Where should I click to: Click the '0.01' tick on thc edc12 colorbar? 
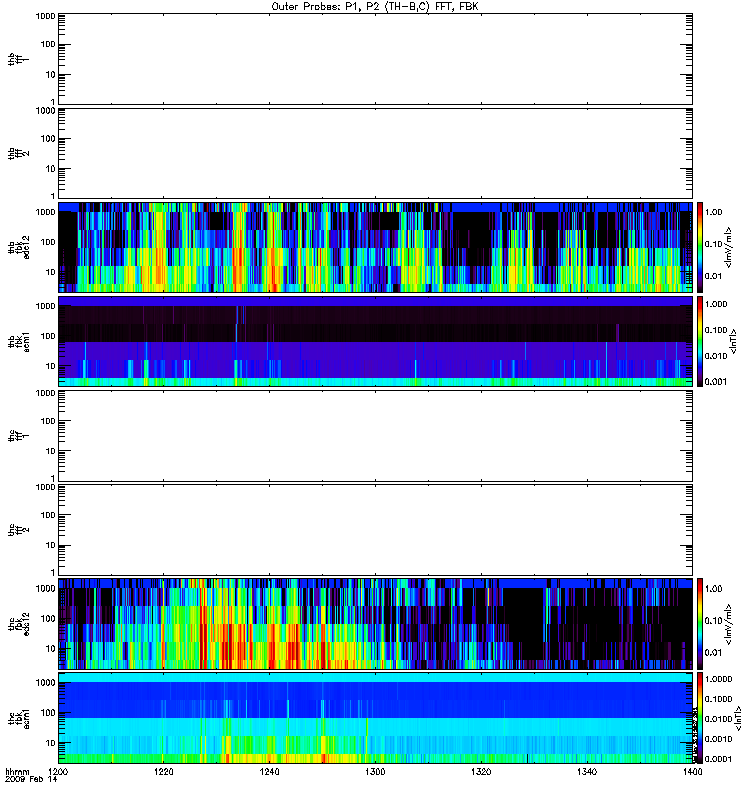pyautogui.click(x=714, y=653)
